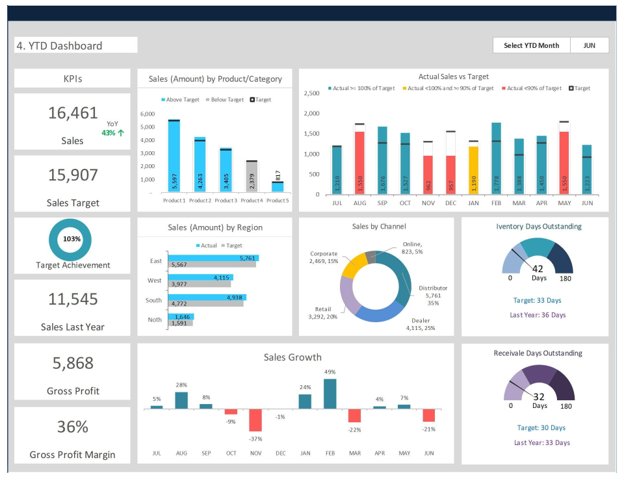This screenshot has width=626, height=481.
Task: Click the JUN -21% Sales Growth bar
Action: pyautogui.click(x=429, y=415)
